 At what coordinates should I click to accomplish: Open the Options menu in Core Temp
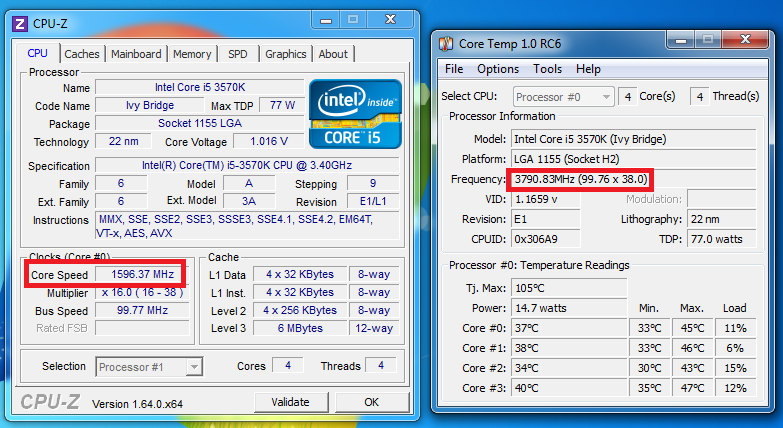[498, 69]
